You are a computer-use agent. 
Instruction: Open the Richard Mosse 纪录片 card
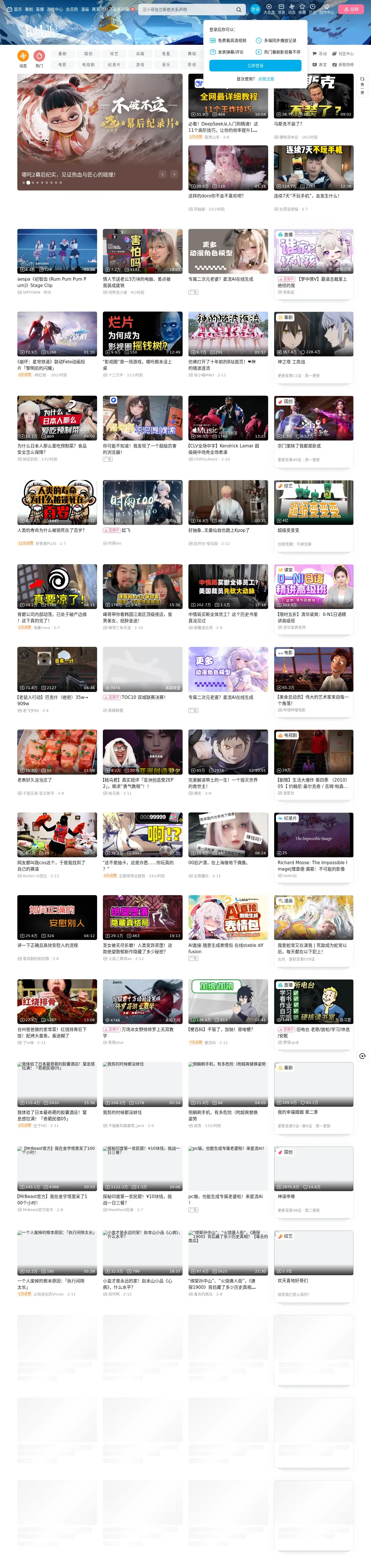point(314,847)
